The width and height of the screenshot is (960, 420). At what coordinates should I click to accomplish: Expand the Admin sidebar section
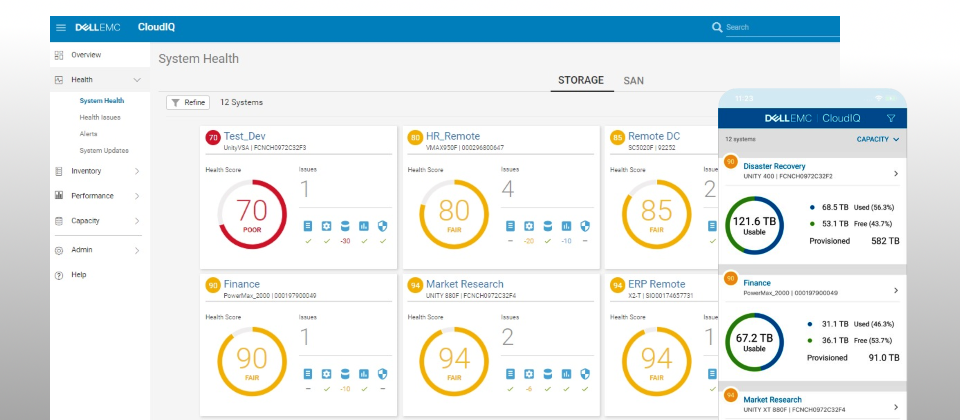pos(137,250)
